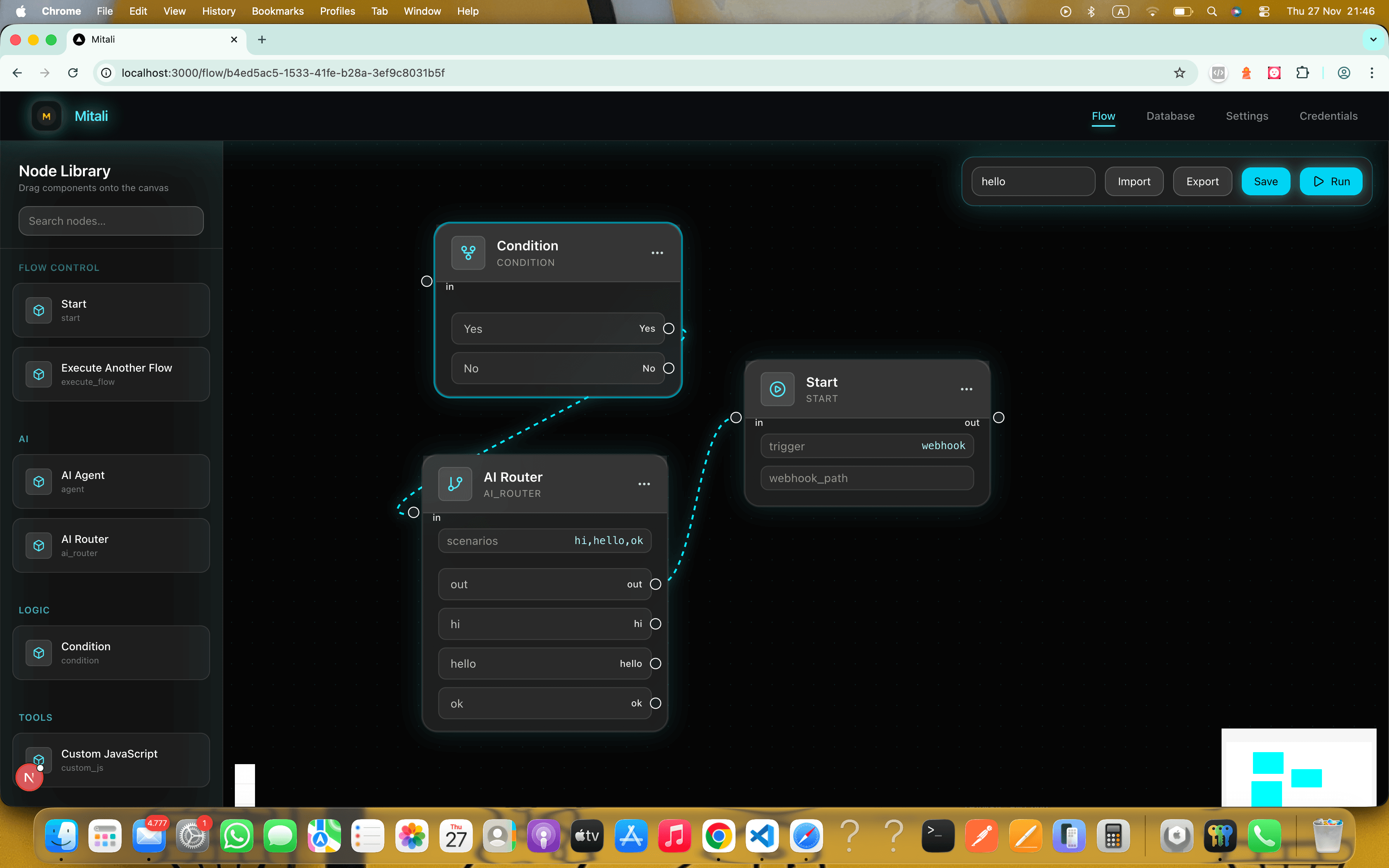
Task: Click the AI Agent icon in the sidebar
Action: [x=38, y=482]
